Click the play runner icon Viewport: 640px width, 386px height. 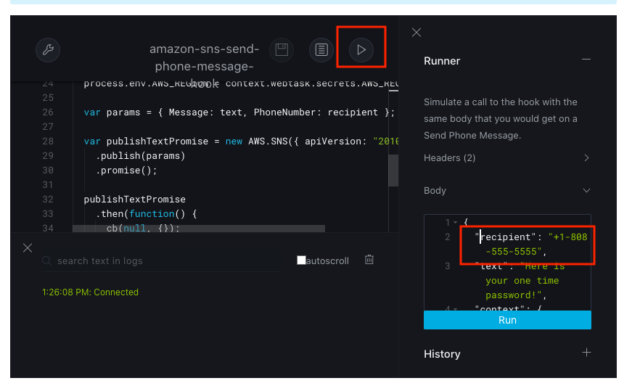tap(361, 50)
